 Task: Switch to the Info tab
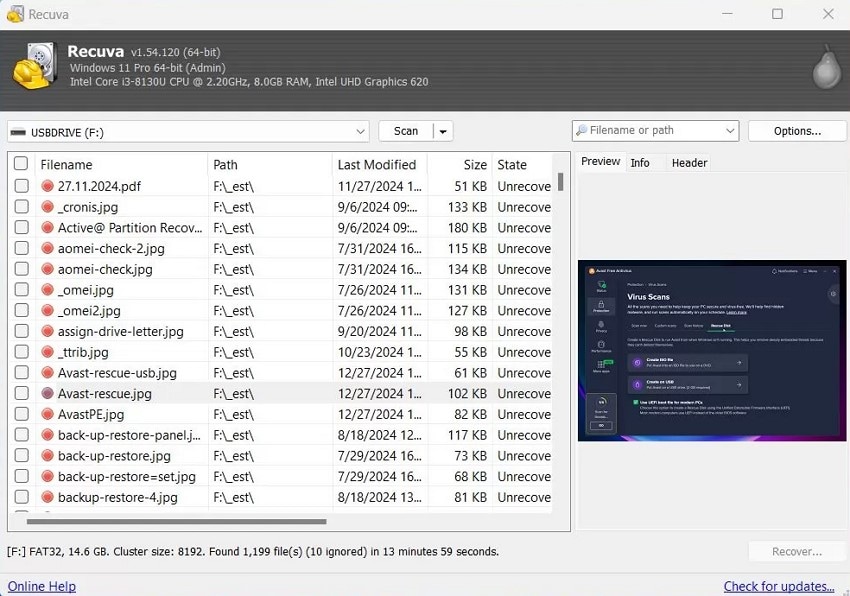coord(640,163)
